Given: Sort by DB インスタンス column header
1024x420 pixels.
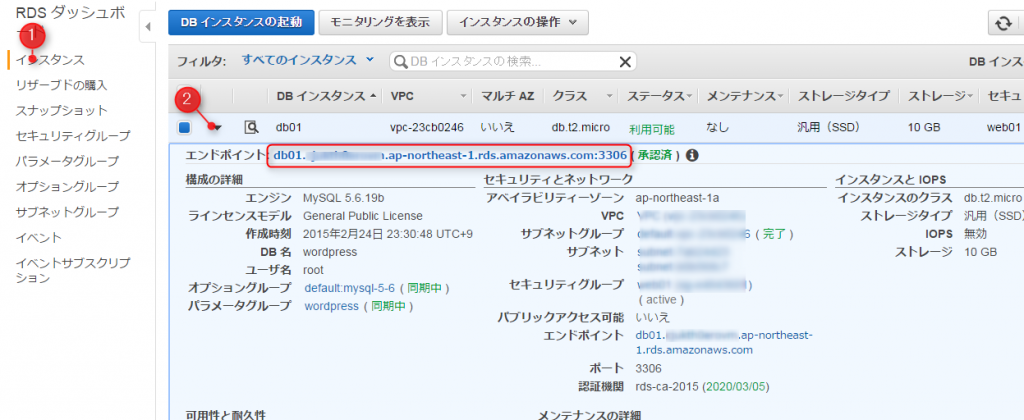Looking at the screenshot, I should point(326,96).
